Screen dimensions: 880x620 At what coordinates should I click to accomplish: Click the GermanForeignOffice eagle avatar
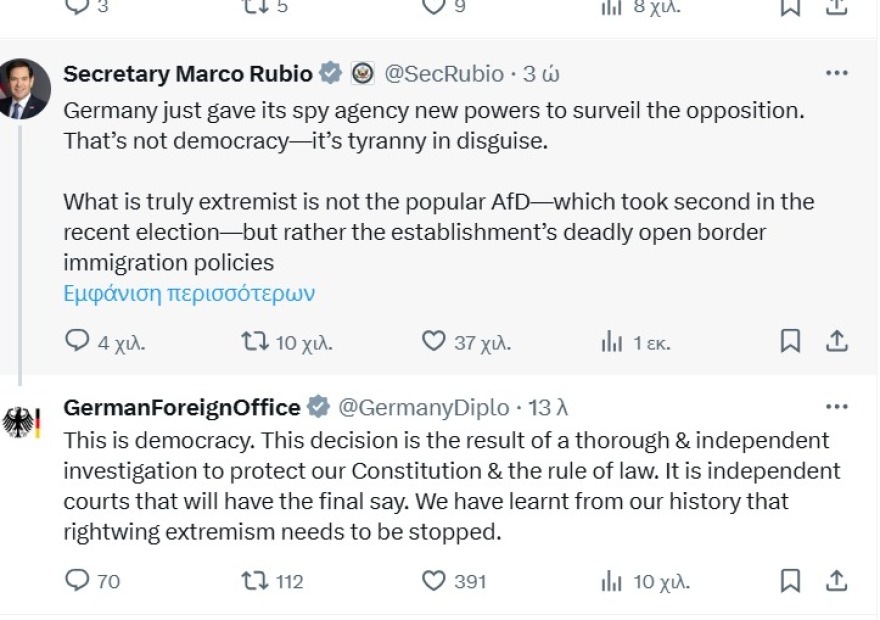22,423
